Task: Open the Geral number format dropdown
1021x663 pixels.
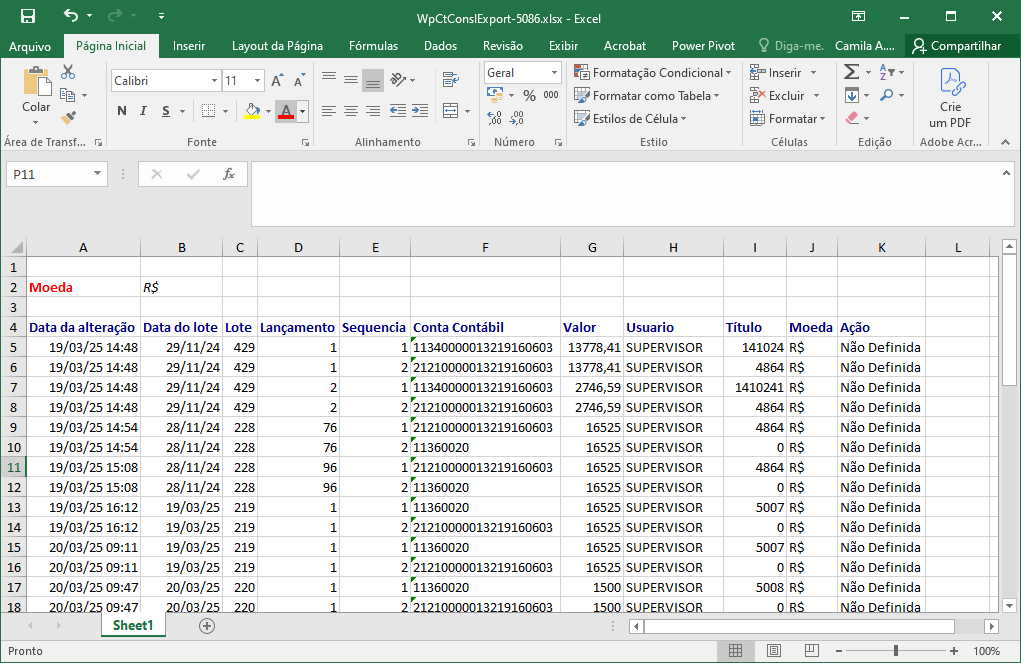Action: (x=554, y=73)
